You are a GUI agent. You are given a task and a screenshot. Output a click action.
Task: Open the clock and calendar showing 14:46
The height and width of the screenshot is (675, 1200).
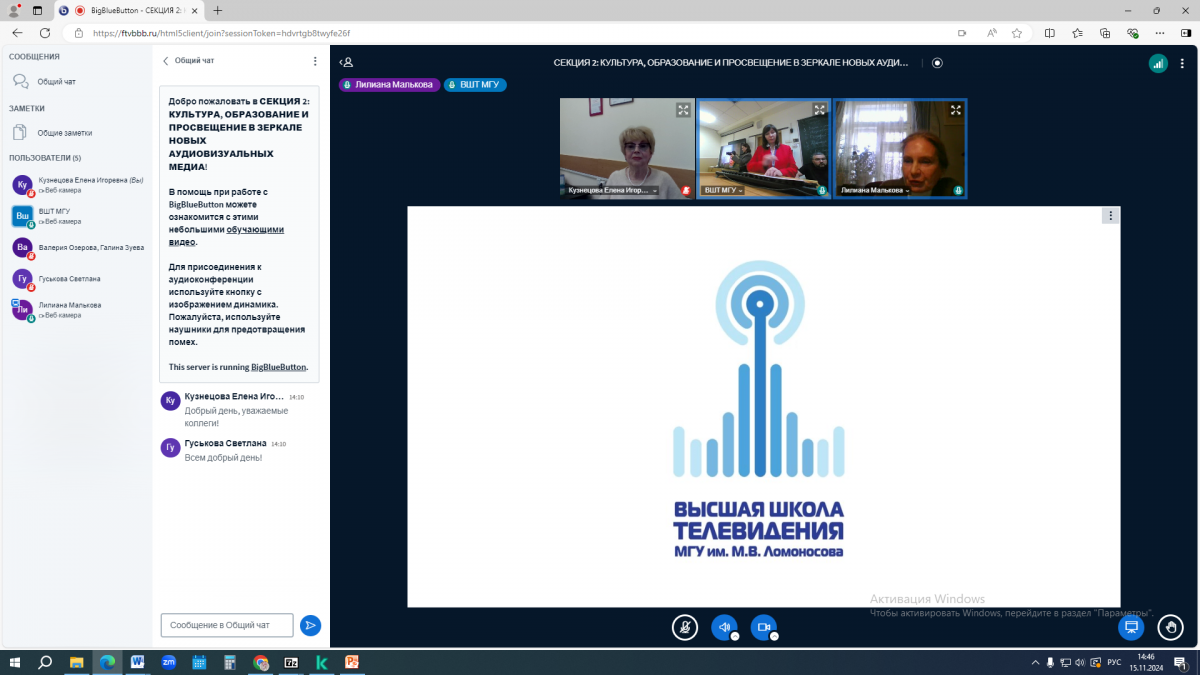[x=1146, y=662]
